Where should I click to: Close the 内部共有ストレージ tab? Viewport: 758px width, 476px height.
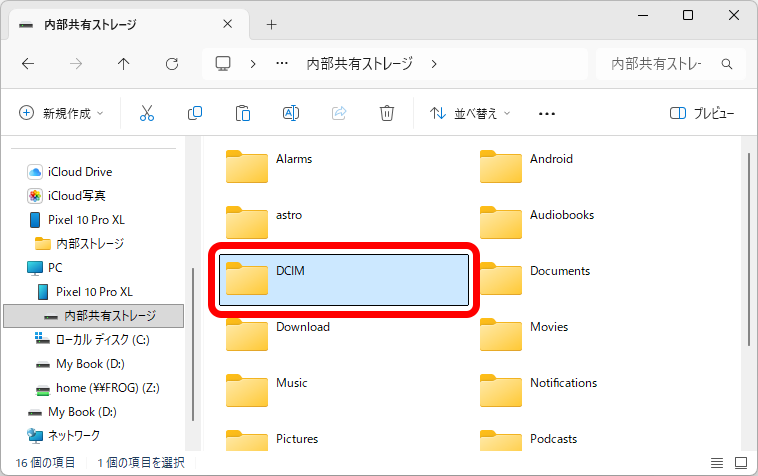tap(228, 24)
